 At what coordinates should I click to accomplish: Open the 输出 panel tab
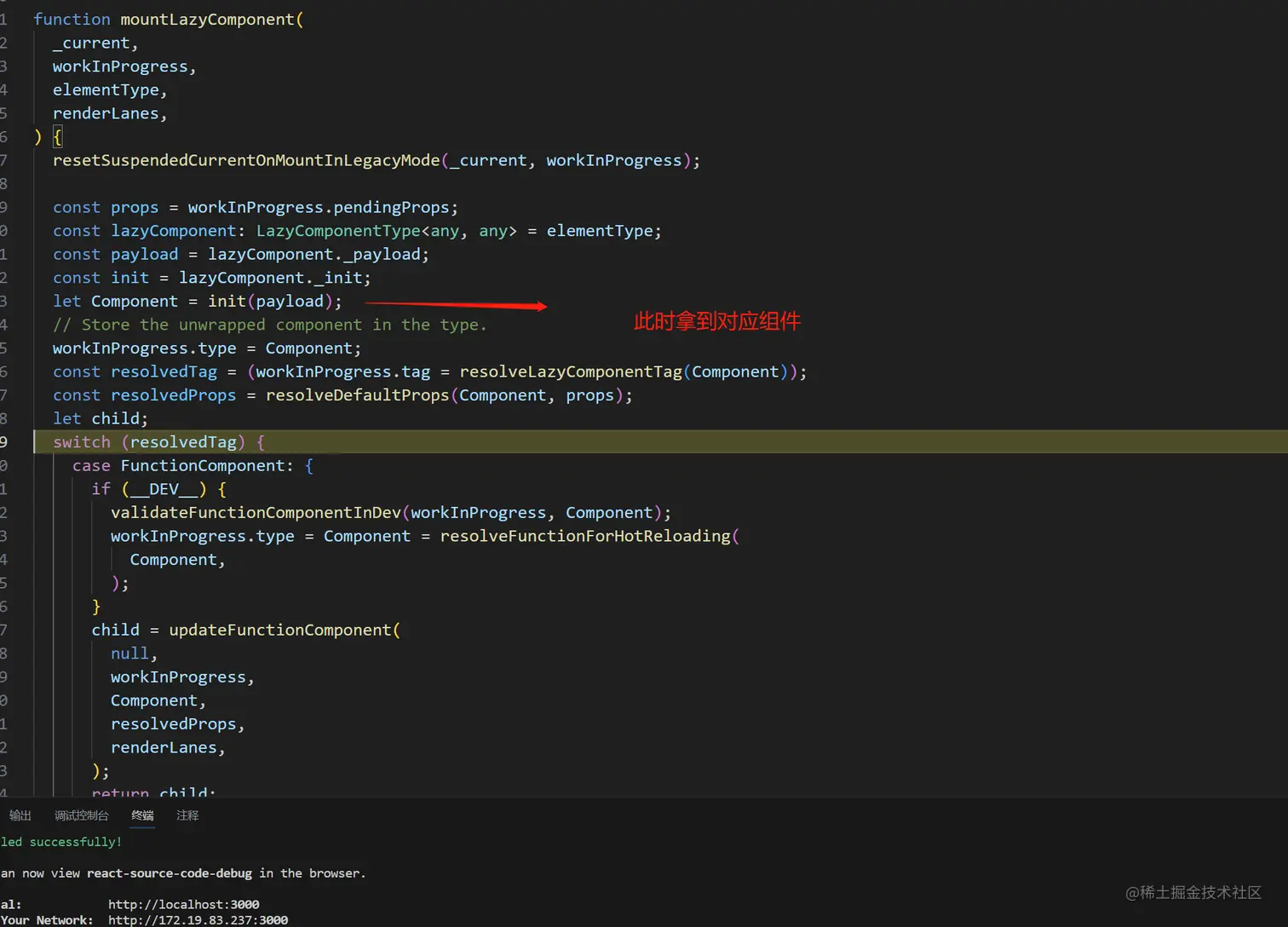pos(20,815)
